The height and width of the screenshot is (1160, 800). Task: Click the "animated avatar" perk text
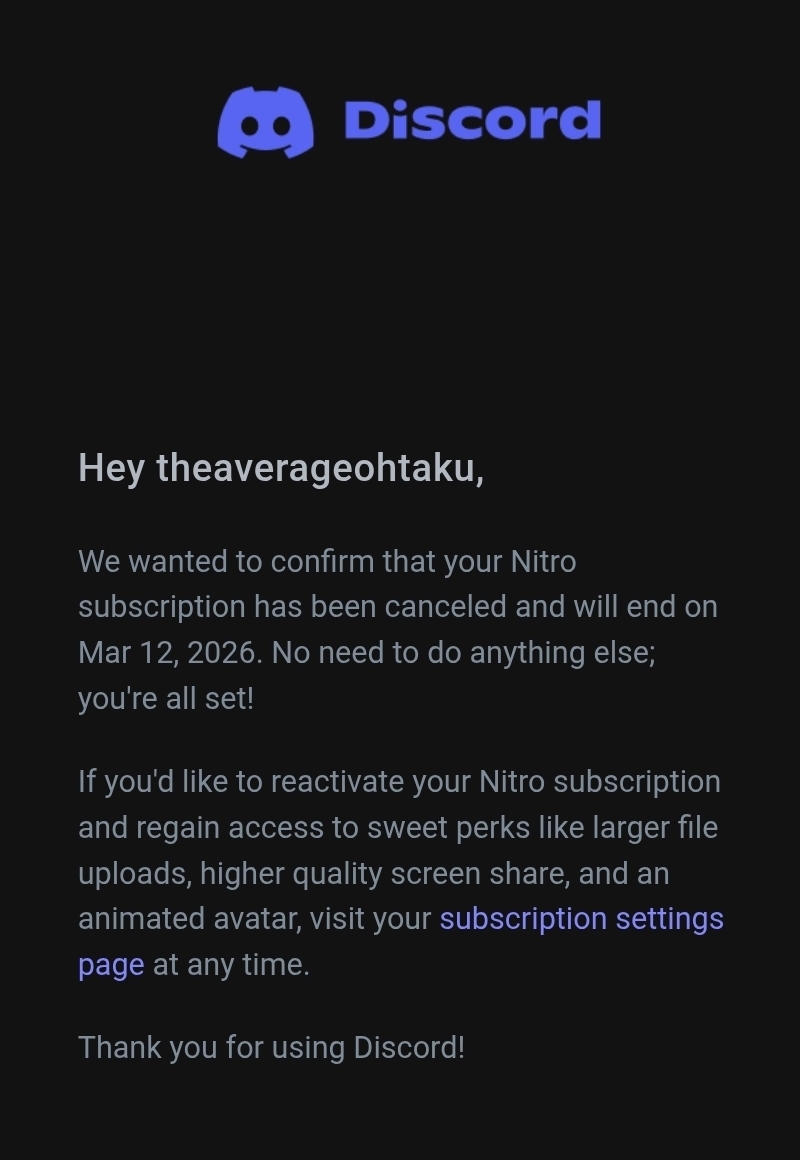pyautogui.click(x=189, y=918)
